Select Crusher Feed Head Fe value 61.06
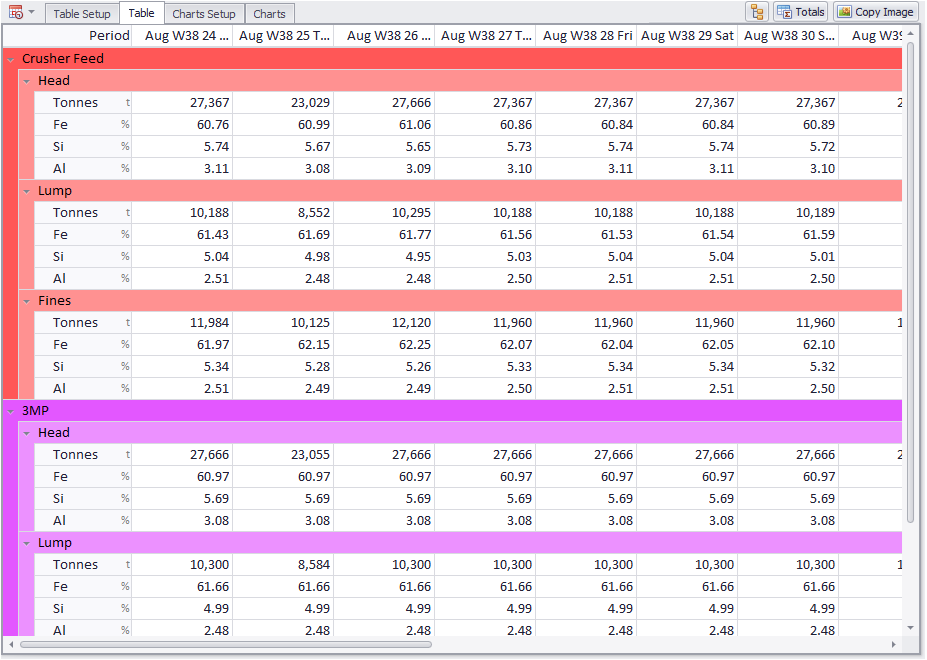This screenshot has width=927, height=660. pyautogui.click(x=384, y=125)
